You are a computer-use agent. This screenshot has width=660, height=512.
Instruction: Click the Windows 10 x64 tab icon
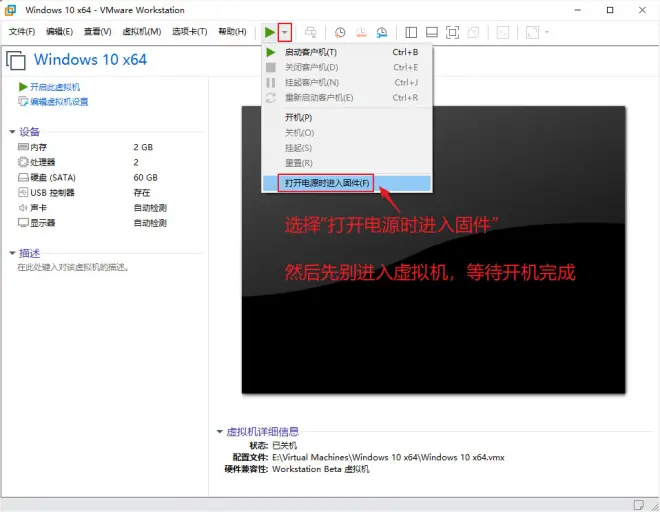(16, 60)
